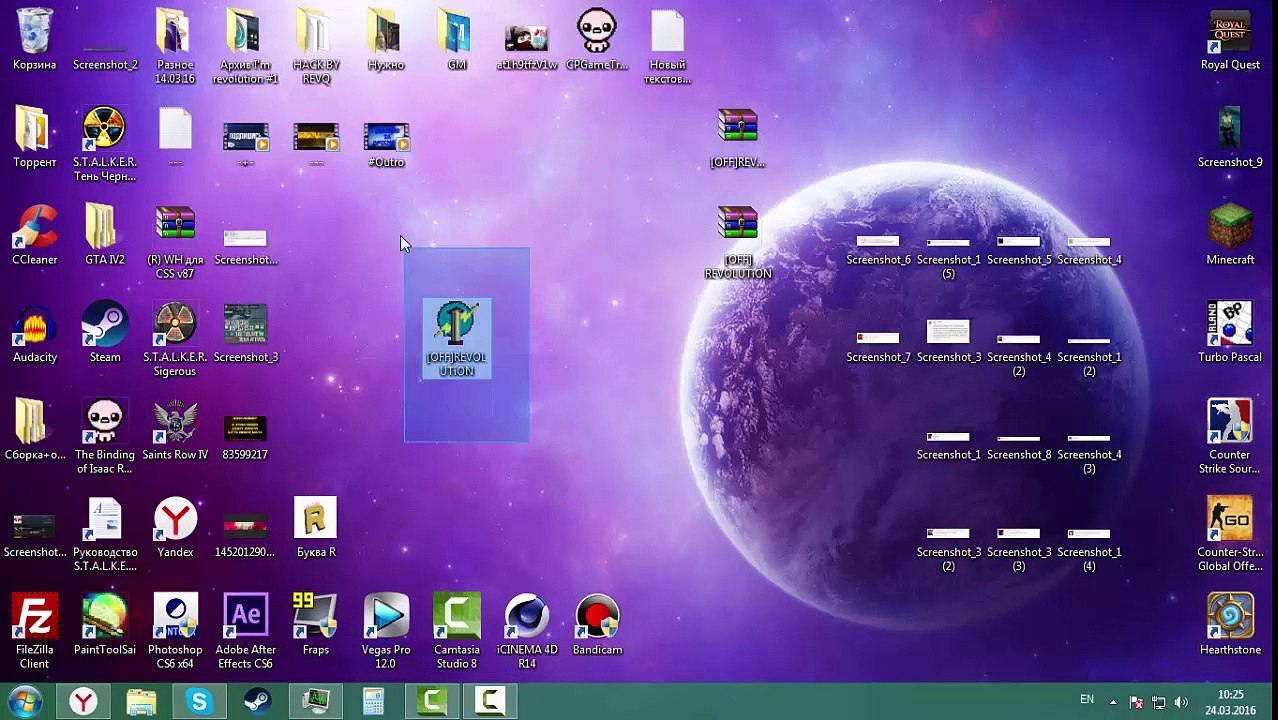1278x720 pixels.
Task: Open the volume speaker control
Action: (x=1181, y=702)
